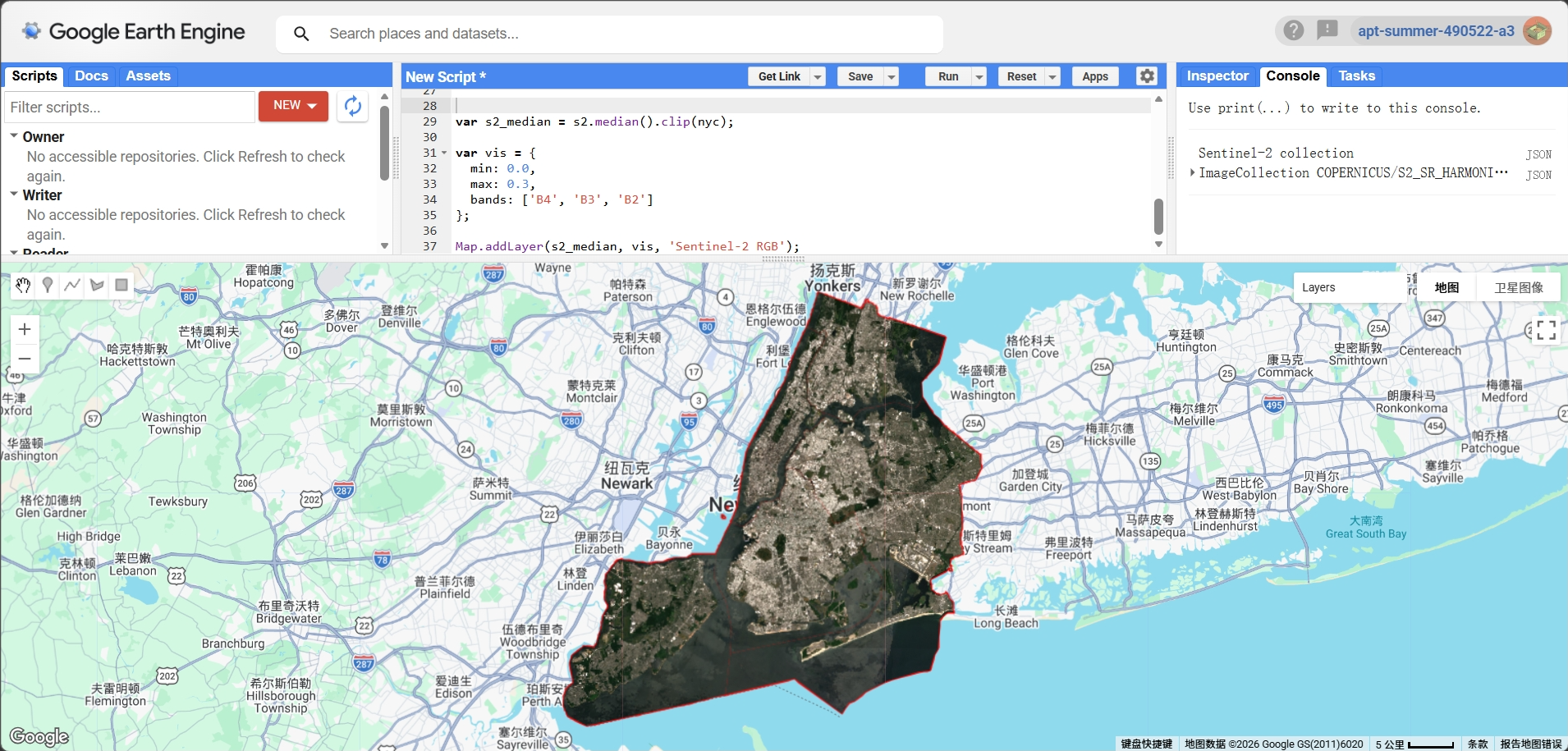Toggle JSON view for Sentinel-2 collection
Image resolution: width=1568 pixels, height=751 pixels.
pyautogui.click(x=1538, y=154)
